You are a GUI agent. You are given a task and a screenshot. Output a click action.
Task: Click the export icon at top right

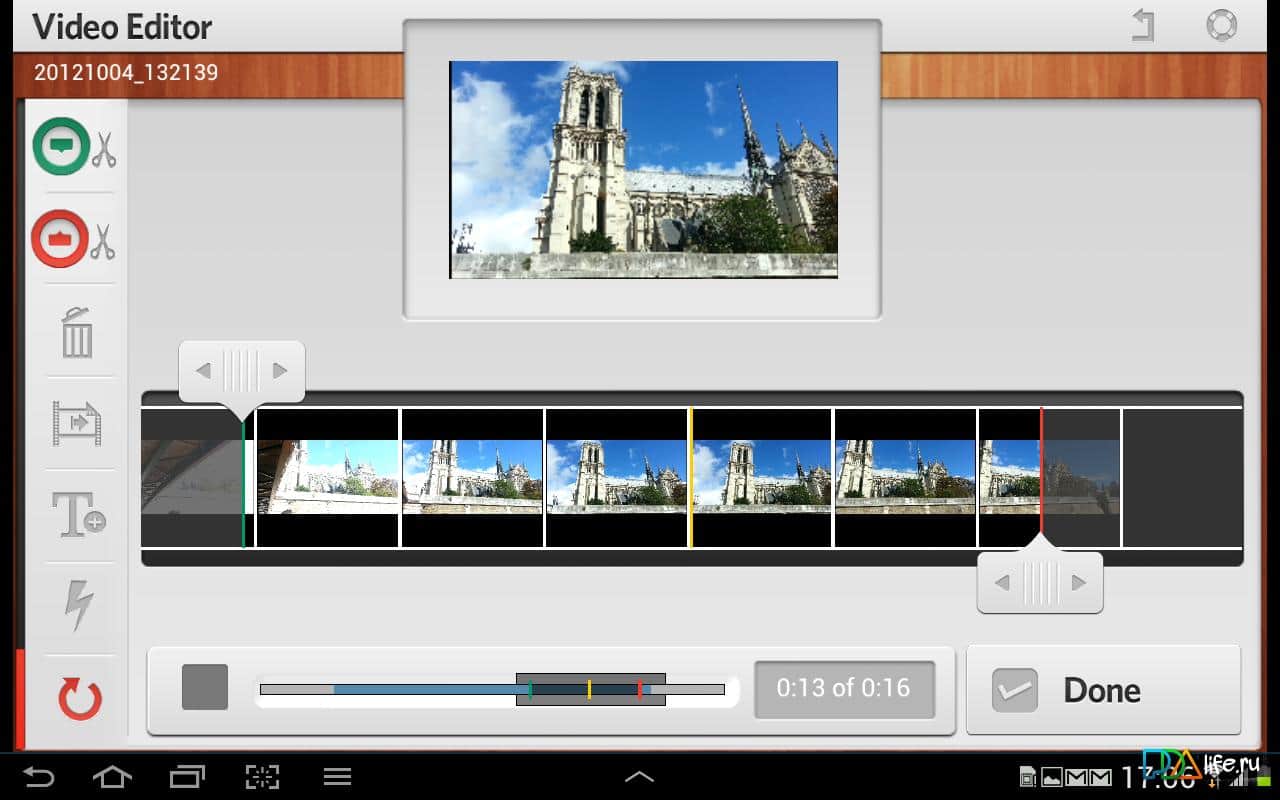tap(1143, 25)
